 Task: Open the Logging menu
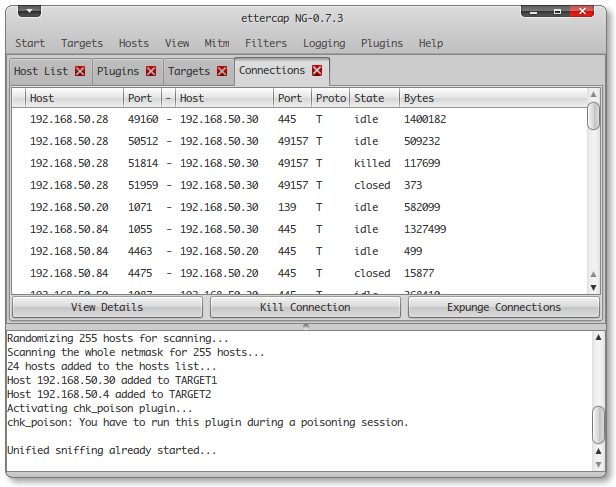(324, 43)
